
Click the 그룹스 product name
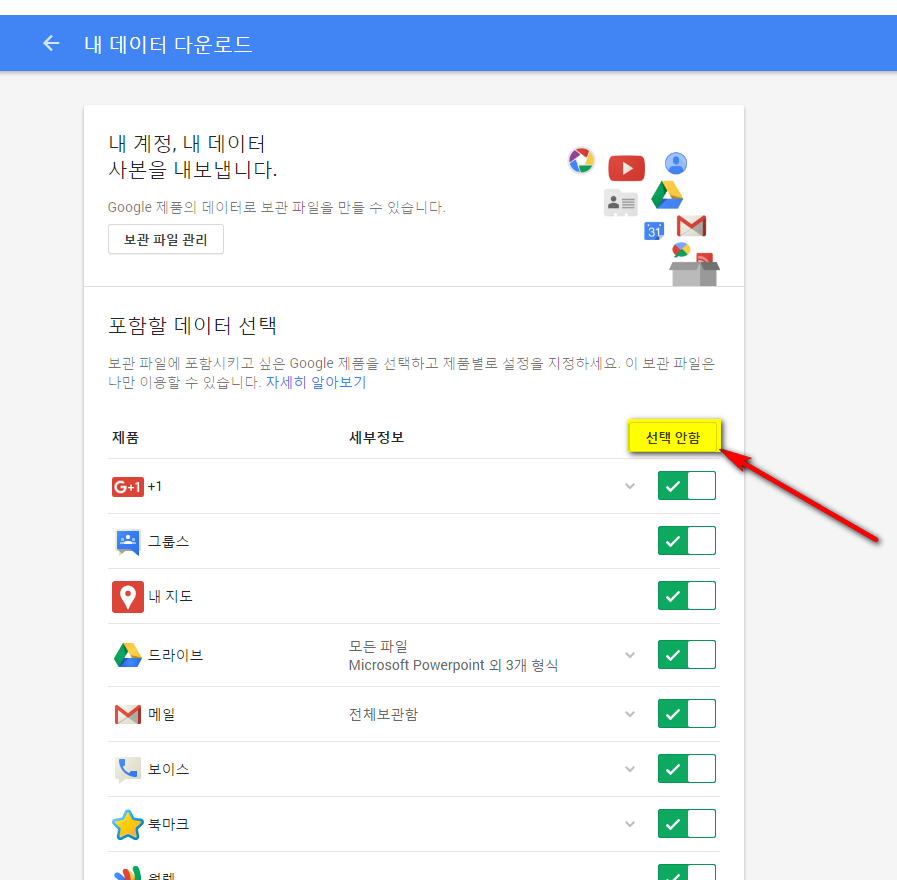coord(168,541)
